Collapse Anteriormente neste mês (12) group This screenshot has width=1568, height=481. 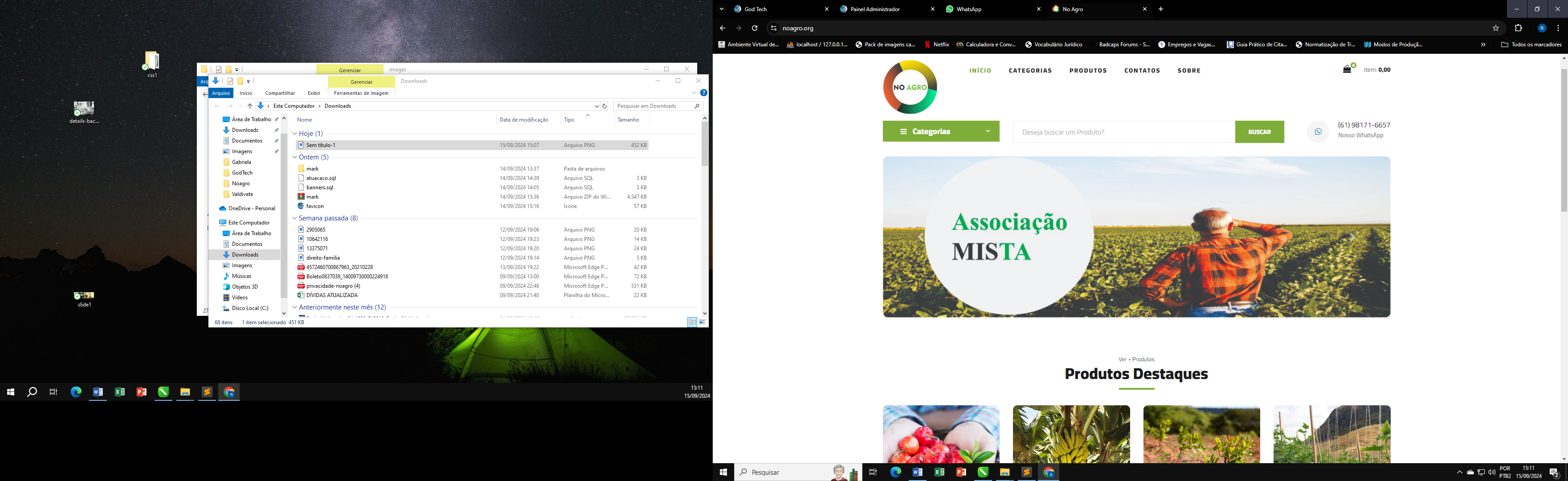294,307
